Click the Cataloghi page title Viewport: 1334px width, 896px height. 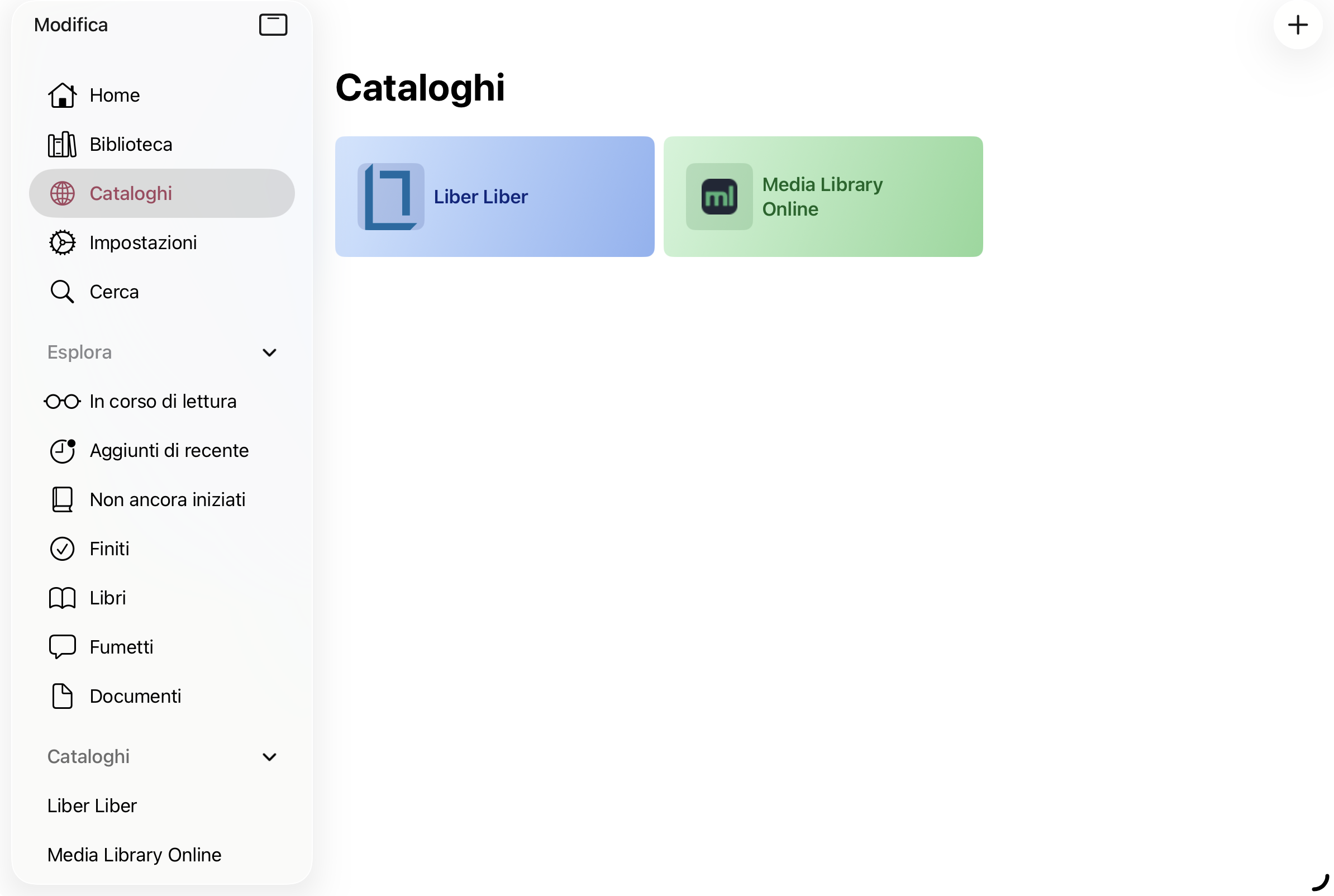(420, 88)
